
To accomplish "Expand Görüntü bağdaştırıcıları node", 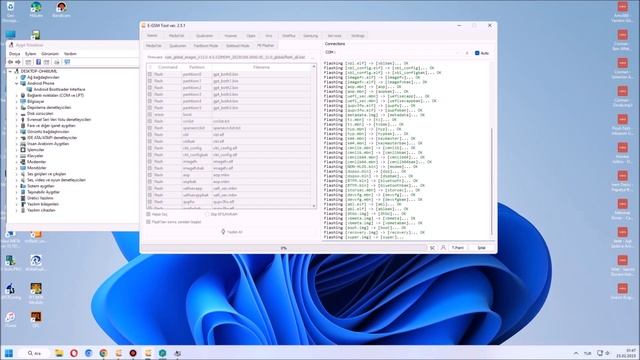I will tap(17, 132).
